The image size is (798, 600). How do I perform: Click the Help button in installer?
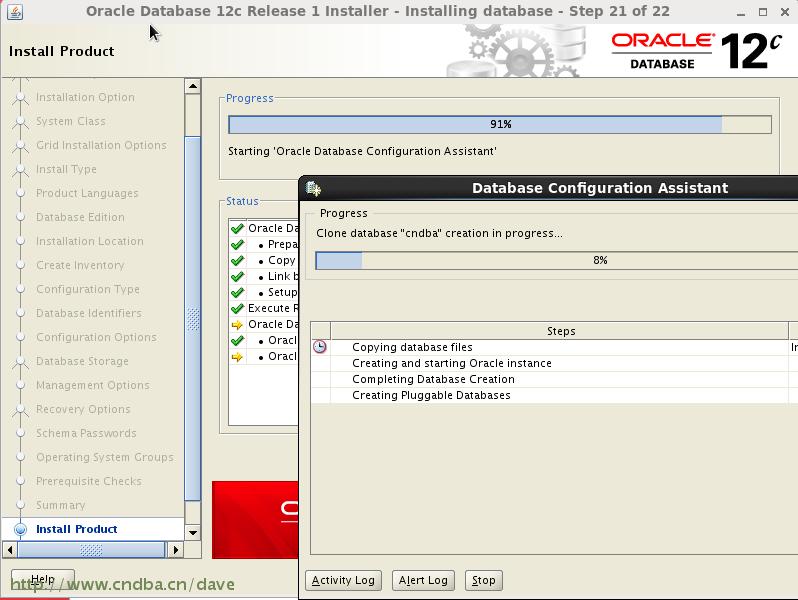coord(43,579)
